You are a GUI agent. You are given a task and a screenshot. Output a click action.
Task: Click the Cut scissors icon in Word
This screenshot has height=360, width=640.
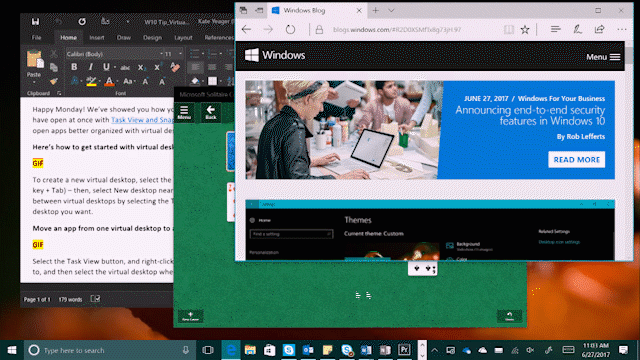[53, 53]
